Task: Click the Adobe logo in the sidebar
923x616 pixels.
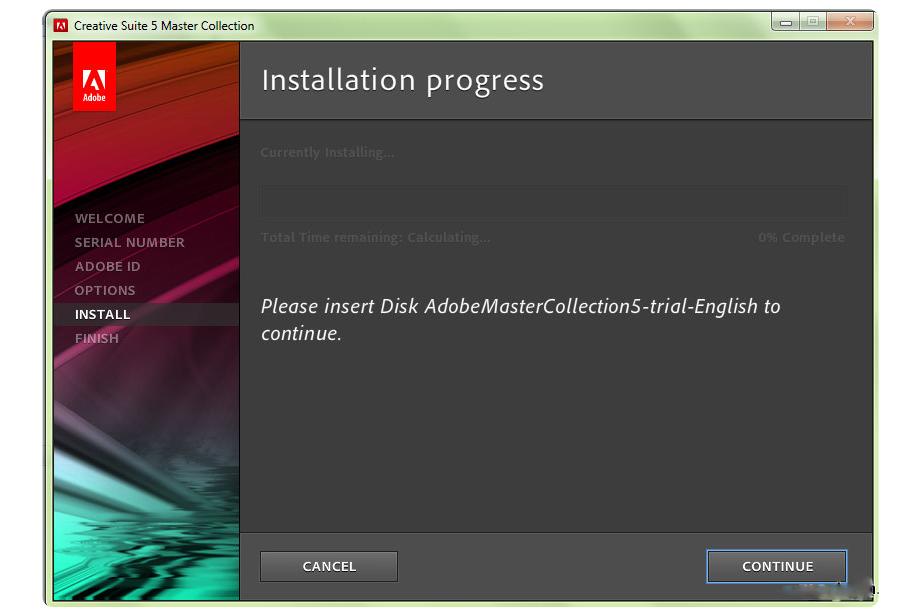Action: tap(94, 76)
